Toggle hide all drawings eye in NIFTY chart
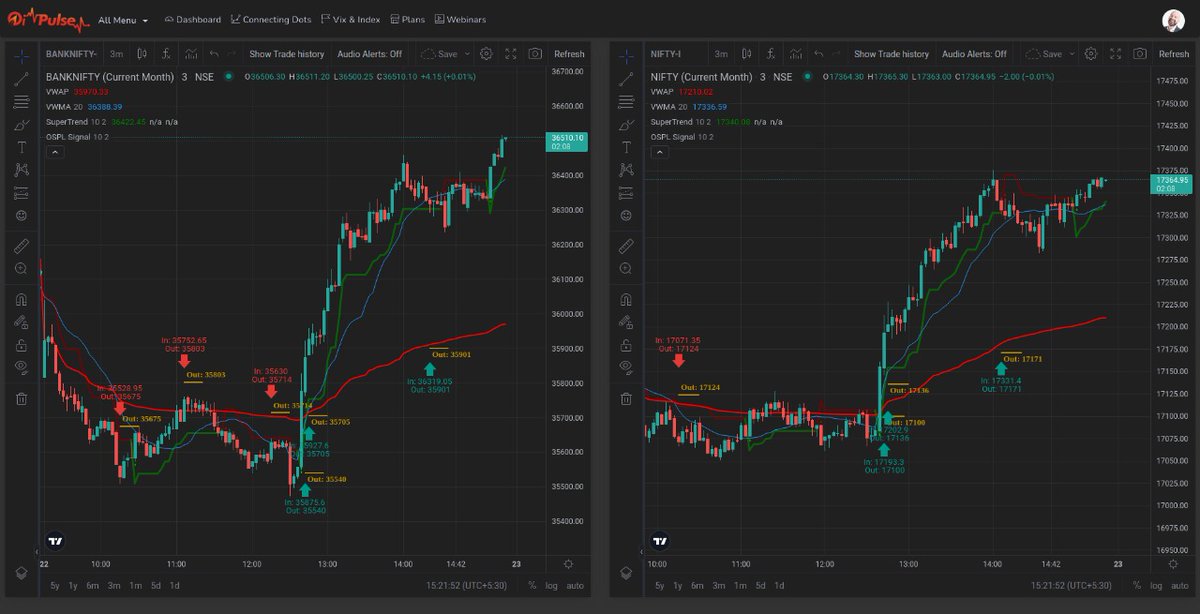This screenshot has height=614, width=1200. pyautogui.click(x=626, y=368)
